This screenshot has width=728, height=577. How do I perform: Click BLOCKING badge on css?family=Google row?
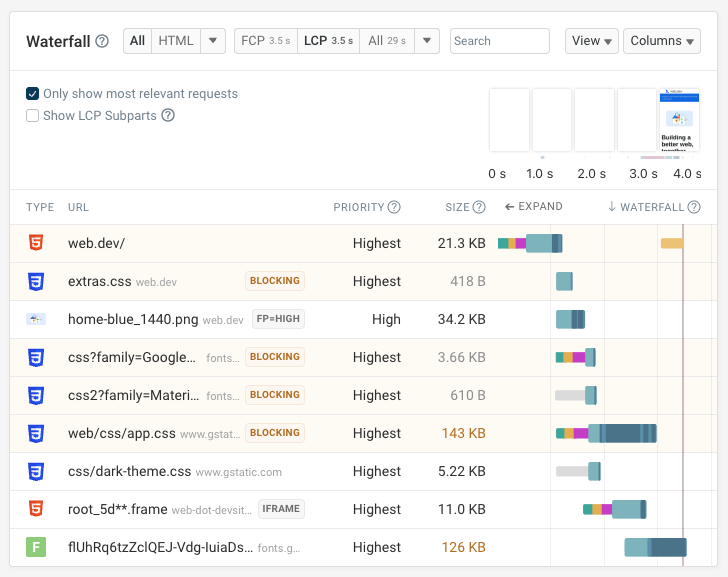(x=275, y=357)
